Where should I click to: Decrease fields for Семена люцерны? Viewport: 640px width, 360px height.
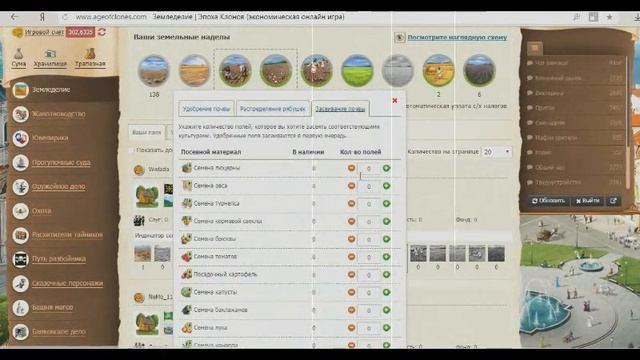pyautogui.click(x=351, y=168)
